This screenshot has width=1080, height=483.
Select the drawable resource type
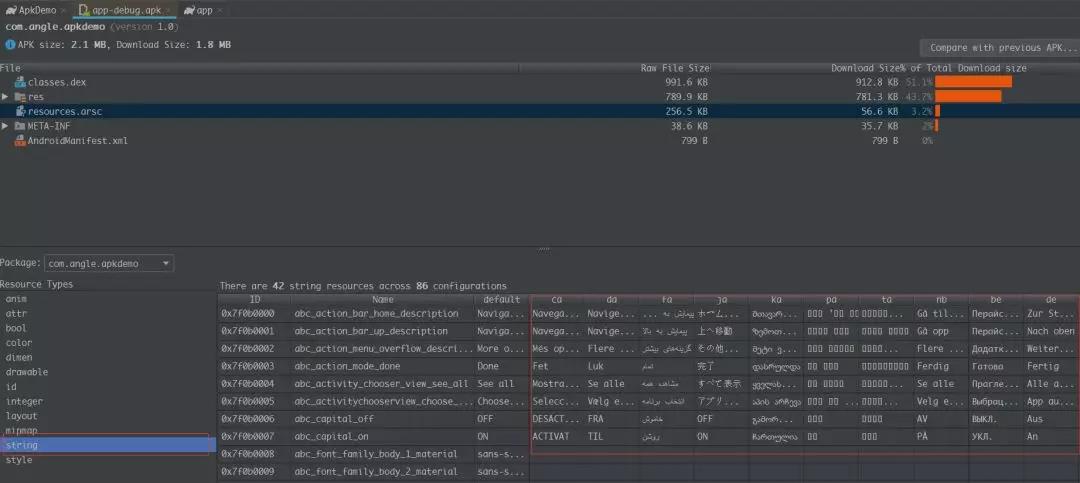pos(27,372)
